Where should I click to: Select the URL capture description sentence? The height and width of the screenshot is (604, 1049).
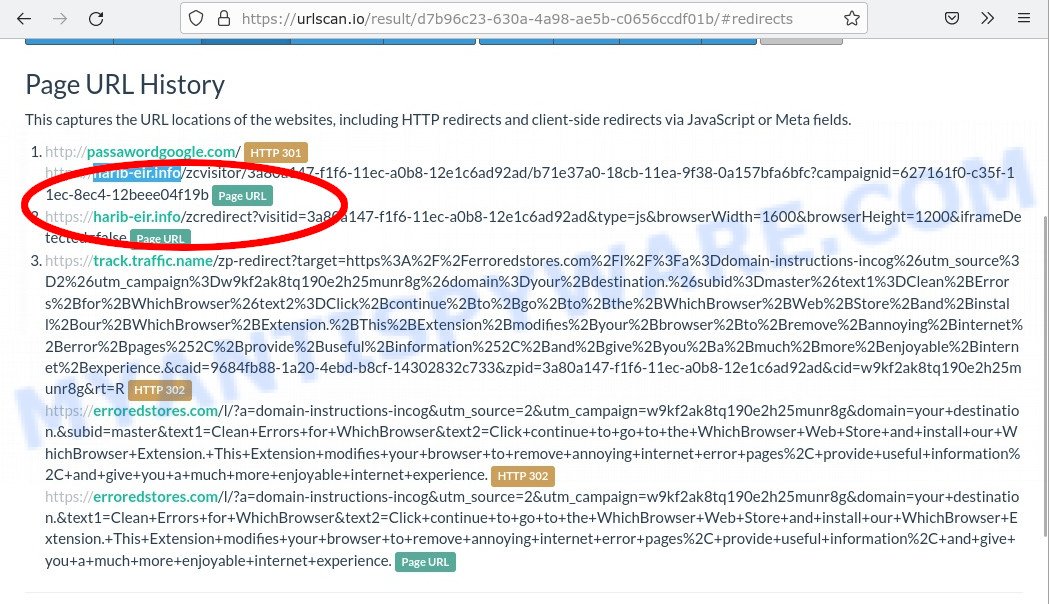[438, 120]
